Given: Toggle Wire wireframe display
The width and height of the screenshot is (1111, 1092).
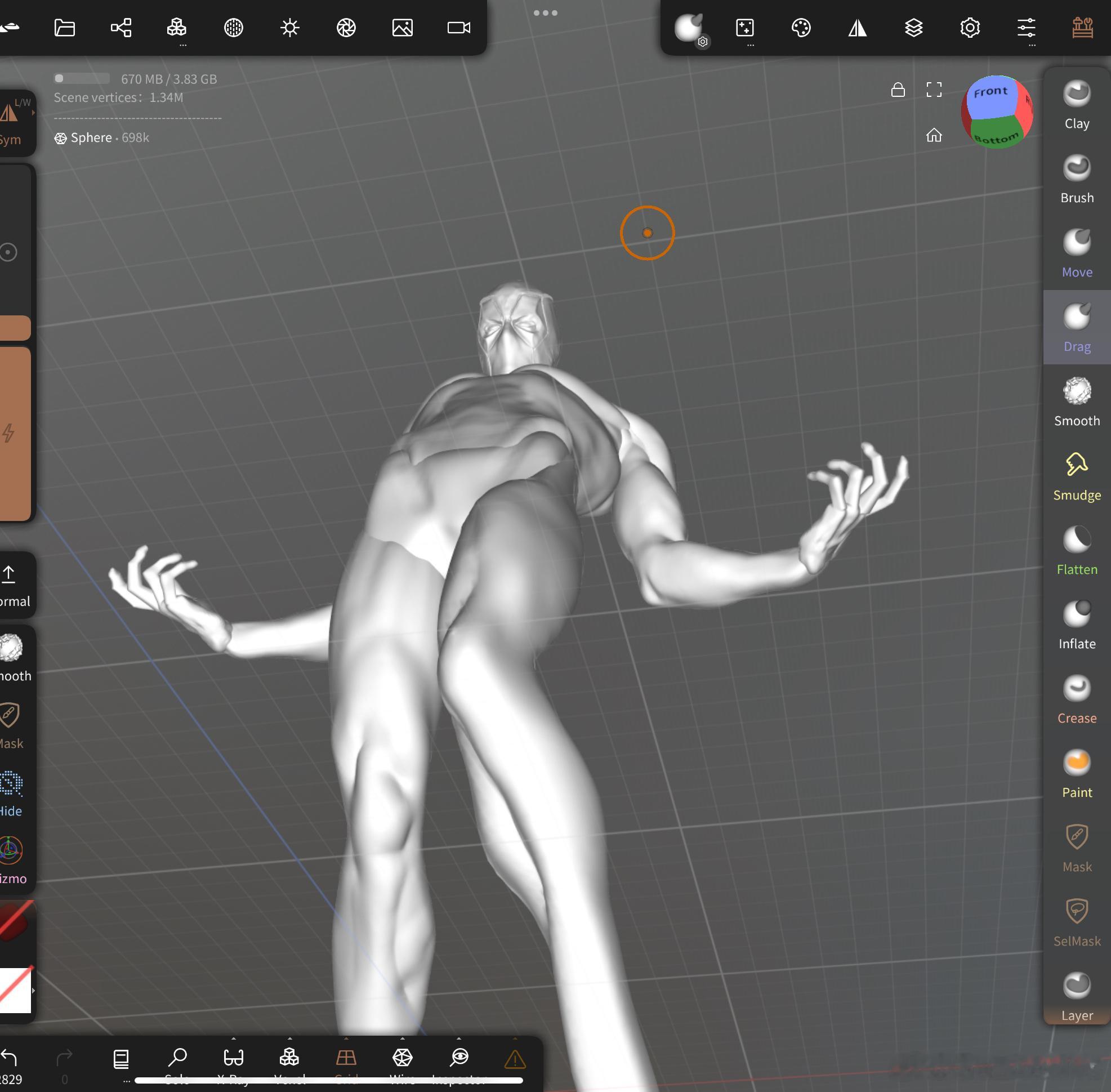Looking at the screenshot, I should (x=402, y=1064).
